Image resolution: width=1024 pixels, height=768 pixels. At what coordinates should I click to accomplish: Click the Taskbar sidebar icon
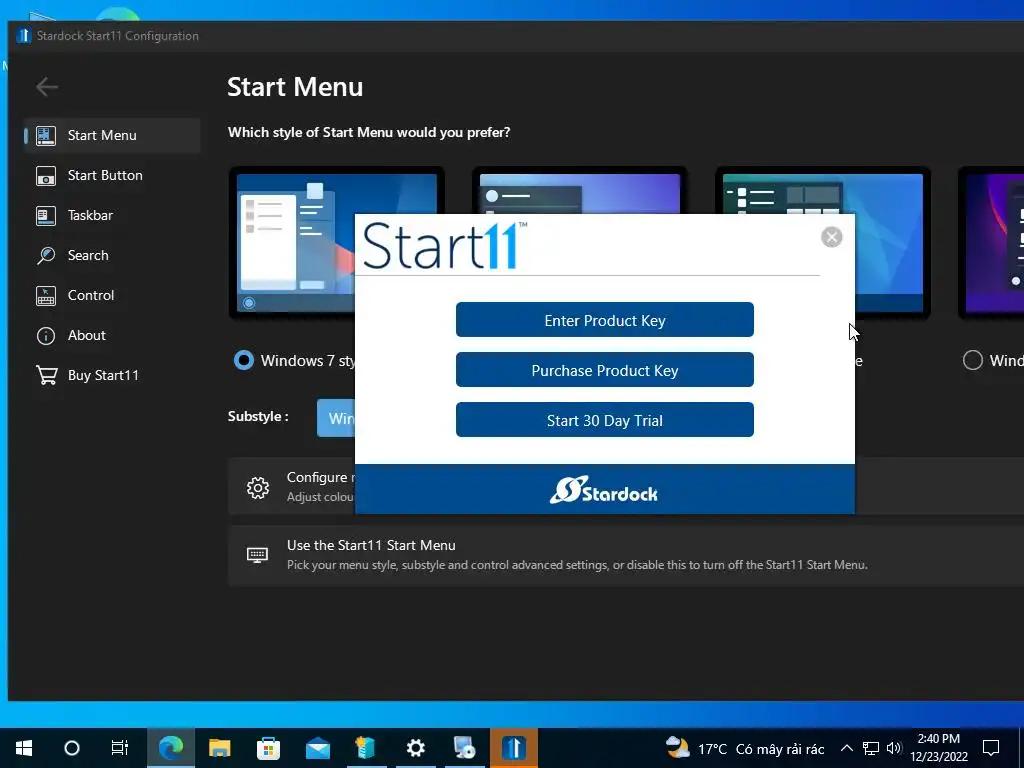[46, 216]
